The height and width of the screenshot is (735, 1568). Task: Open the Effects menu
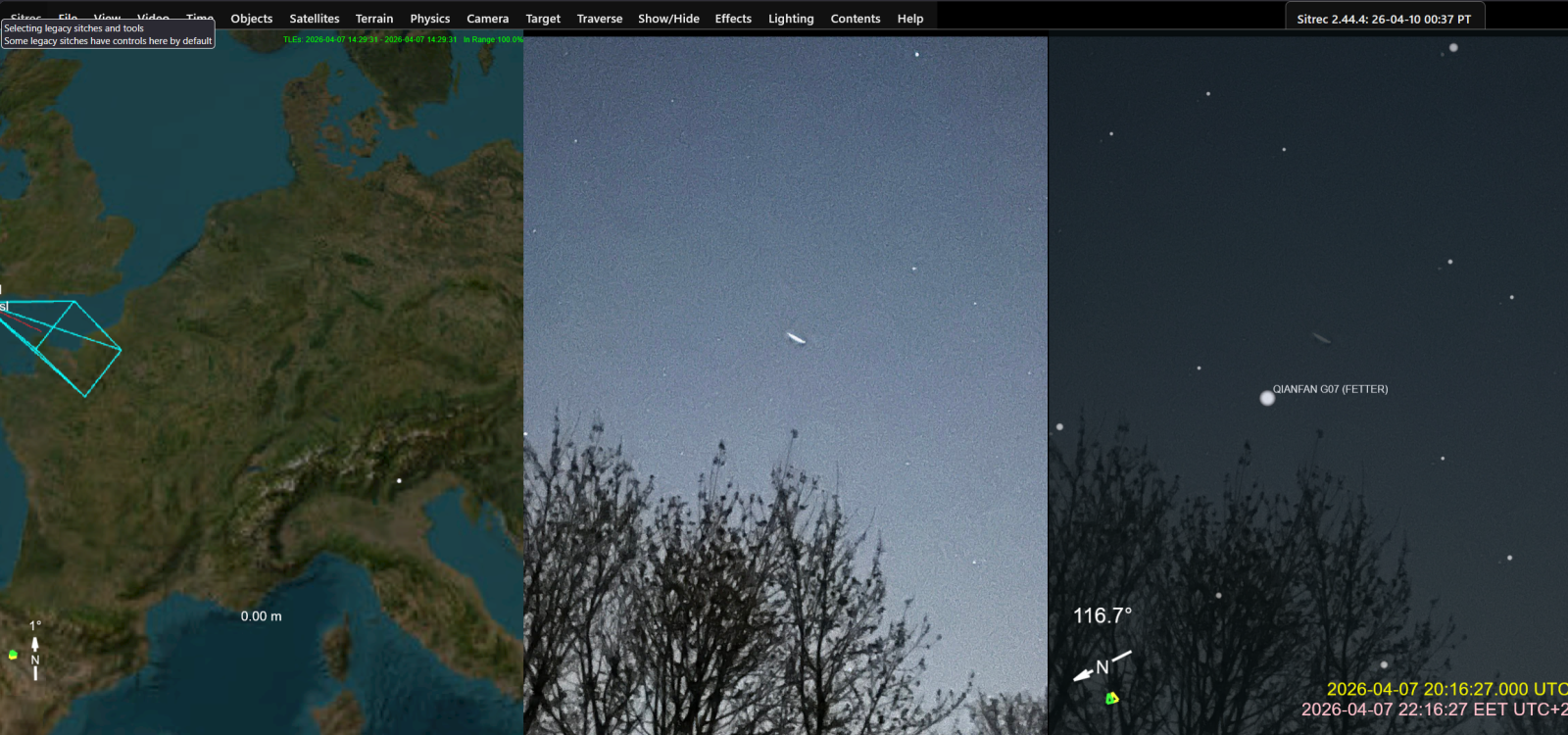click(733, 19)
